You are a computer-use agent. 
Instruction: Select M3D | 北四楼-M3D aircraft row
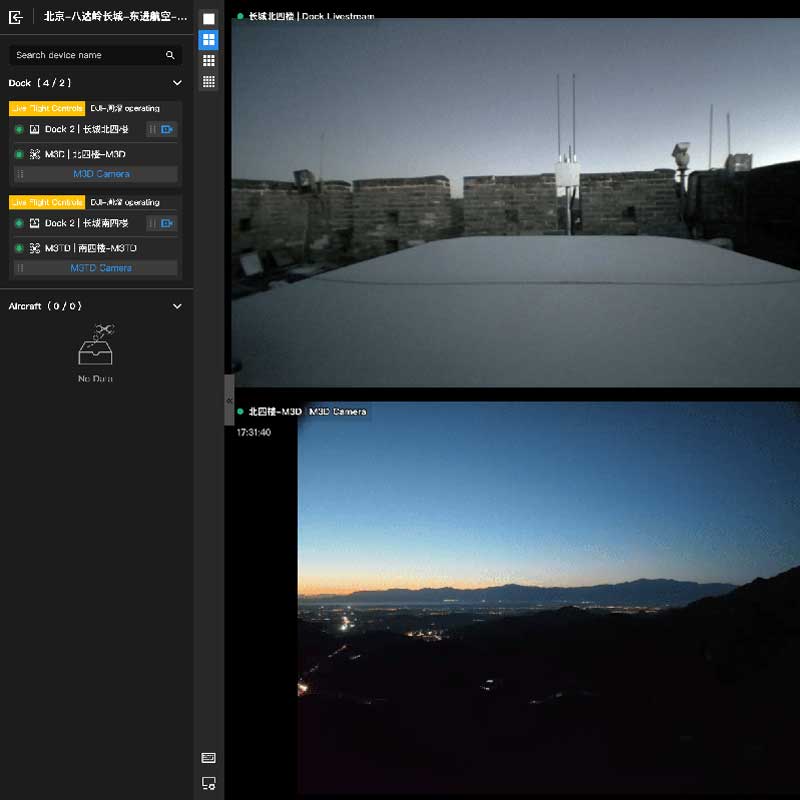(x=95, y=154)
